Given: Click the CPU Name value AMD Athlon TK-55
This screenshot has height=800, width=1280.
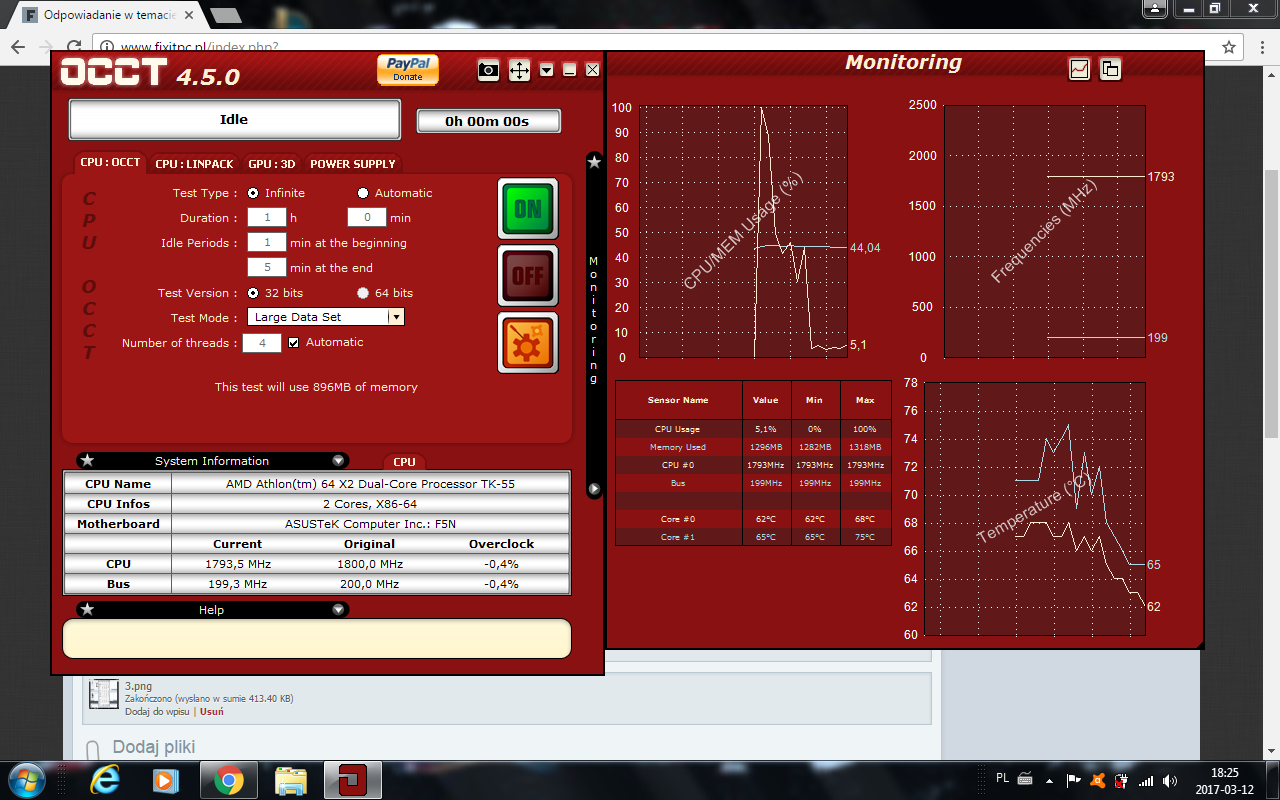Looking at the screenshot, I should point(370,484).
